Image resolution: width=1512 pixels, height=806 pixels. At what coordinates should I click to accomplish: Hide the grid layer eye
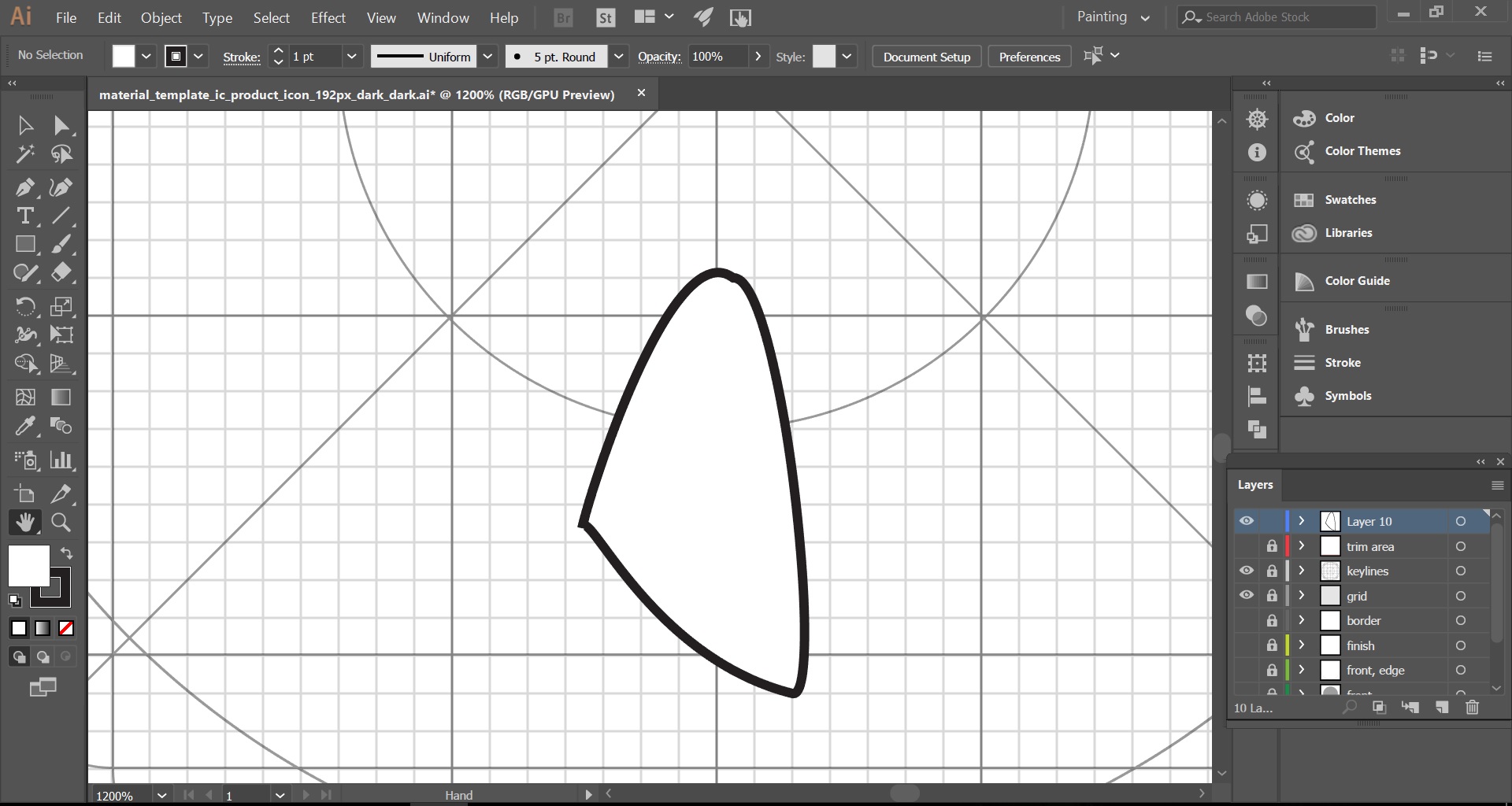click(x=1247, y=595)
